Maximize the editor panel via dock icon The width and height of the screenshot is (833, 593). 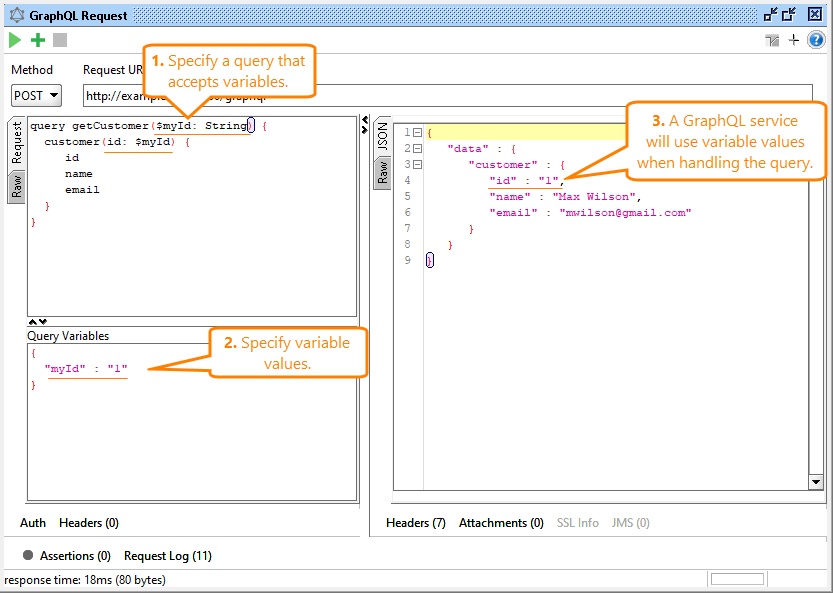click(x=788, y=14)
